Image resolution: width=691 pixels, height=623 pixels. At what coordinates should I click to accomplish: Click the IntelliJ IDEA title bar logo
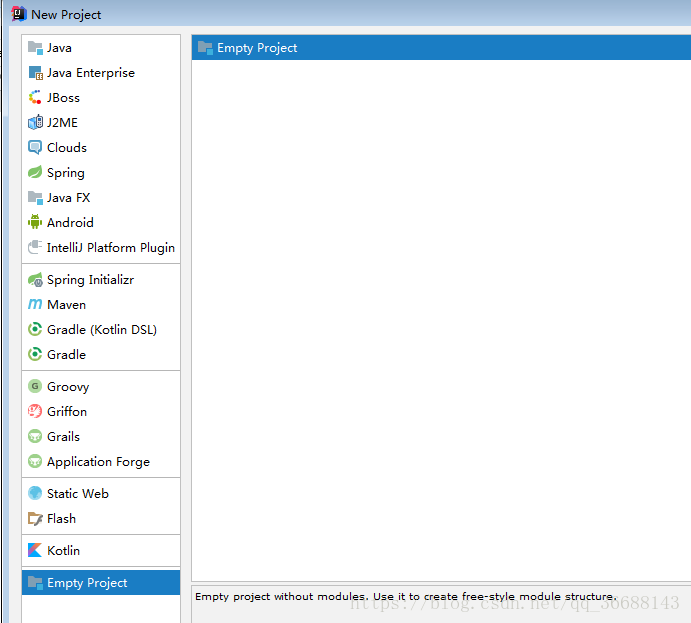19,14
